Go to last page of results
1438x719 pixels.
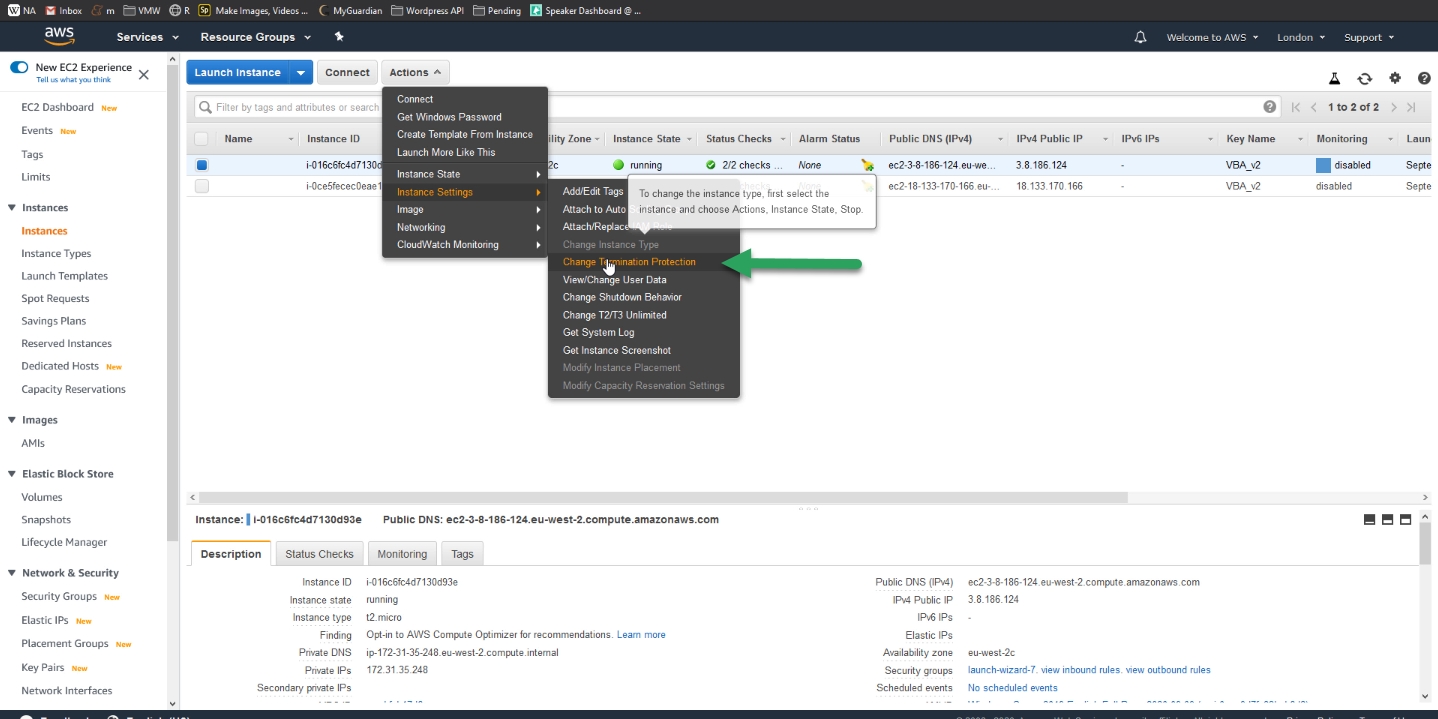pyautogui.click(x=1411, y=107)
